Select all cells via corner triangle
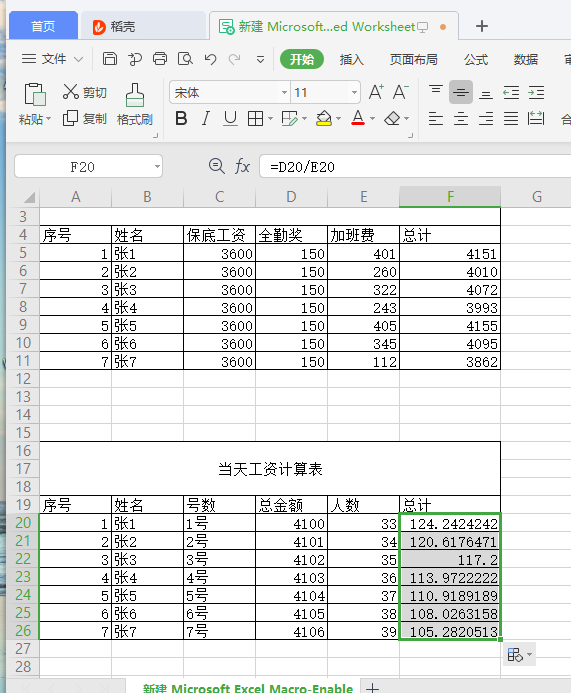Viewport: 571px width, 693px height. (x=29, y=197)
